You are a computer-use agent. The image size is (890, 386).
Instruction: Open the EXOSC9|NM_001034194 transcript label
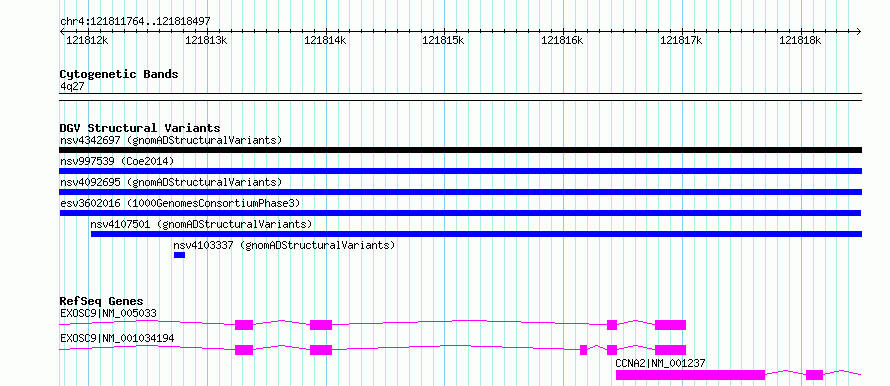tap(117, 338)
